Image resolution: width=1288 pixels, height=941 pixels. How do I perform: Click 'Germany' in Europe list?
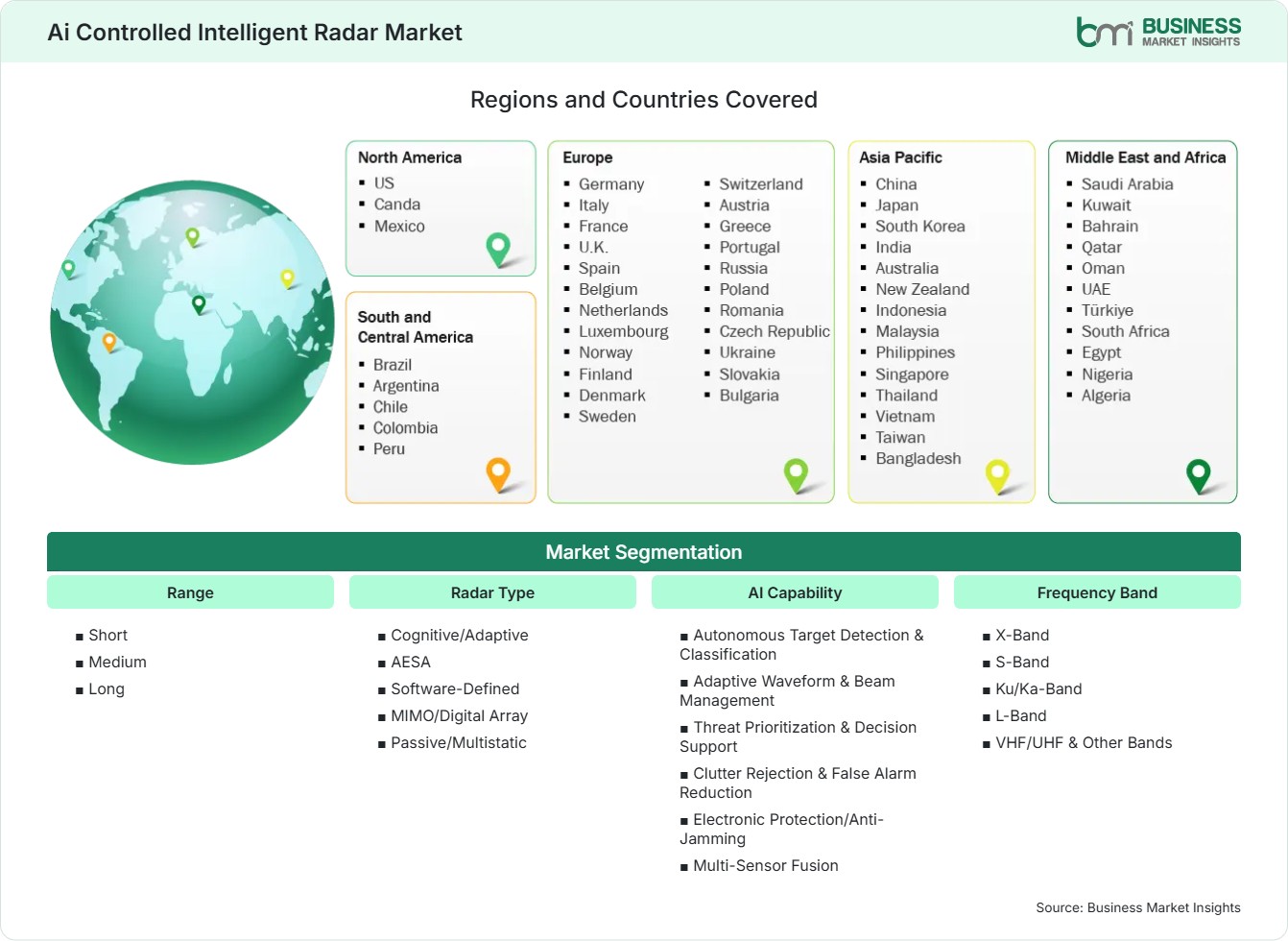tap(611, 184)
